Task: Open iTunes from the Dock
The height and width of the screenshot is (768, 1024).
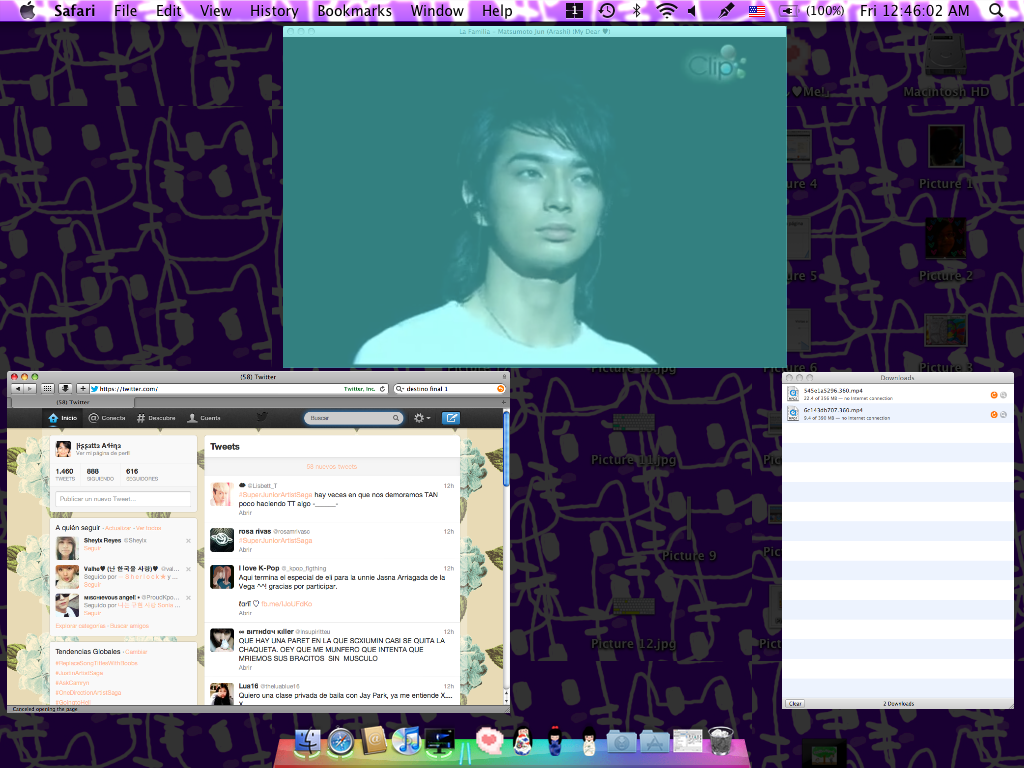Action: click(408, 741)
